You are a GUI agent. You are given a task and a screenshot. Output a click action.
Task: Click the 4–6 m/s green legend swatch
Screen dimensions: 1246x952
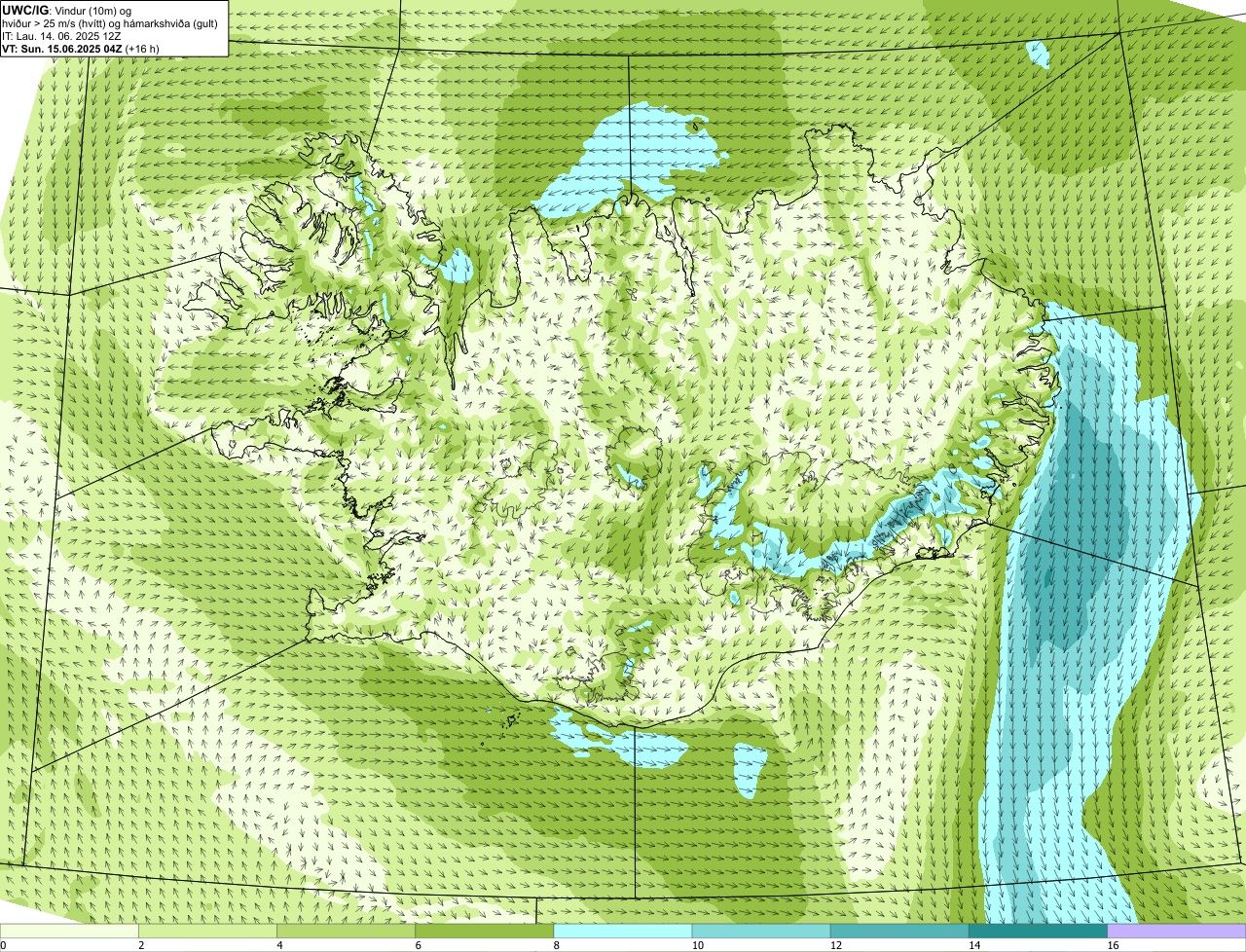point(346,932)
